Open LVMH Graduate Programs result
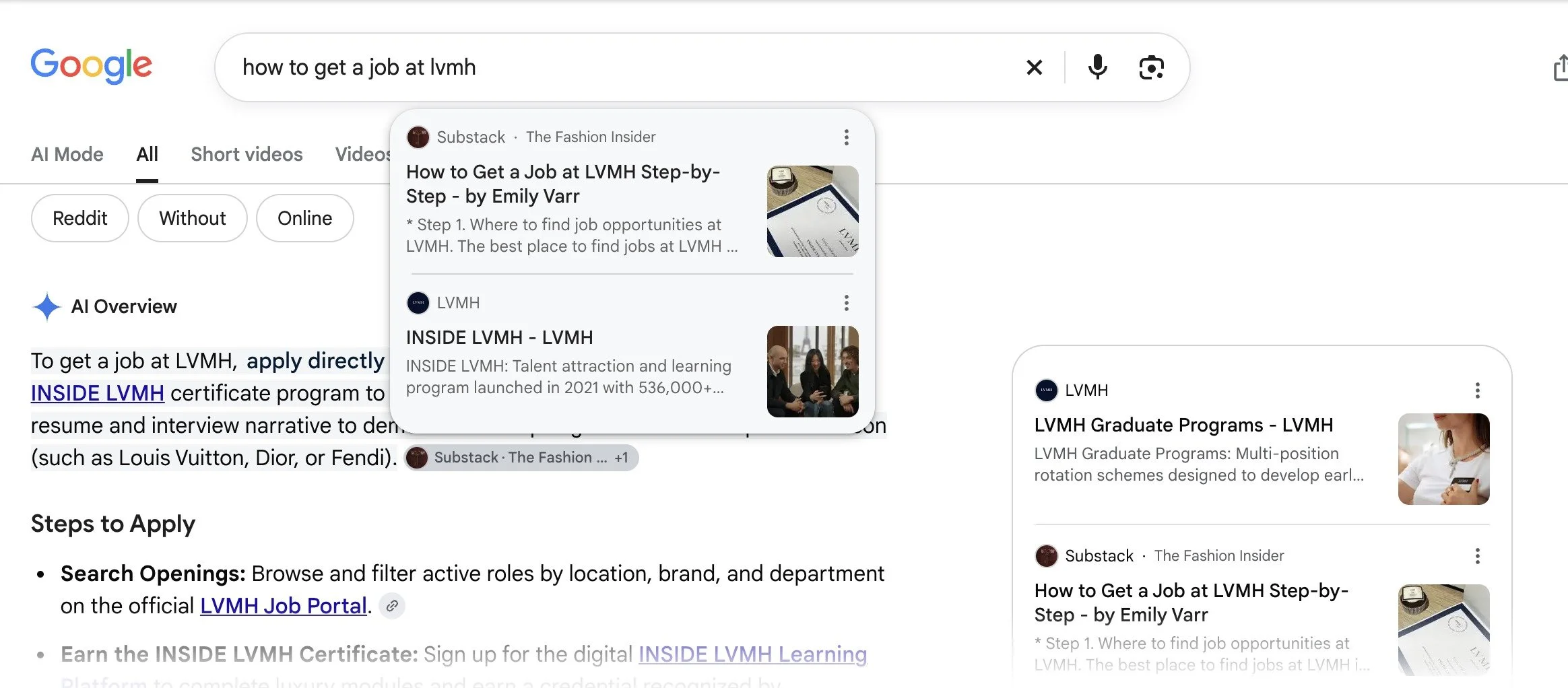Screen dimensions: 1568x688 tap(1183, 425)
